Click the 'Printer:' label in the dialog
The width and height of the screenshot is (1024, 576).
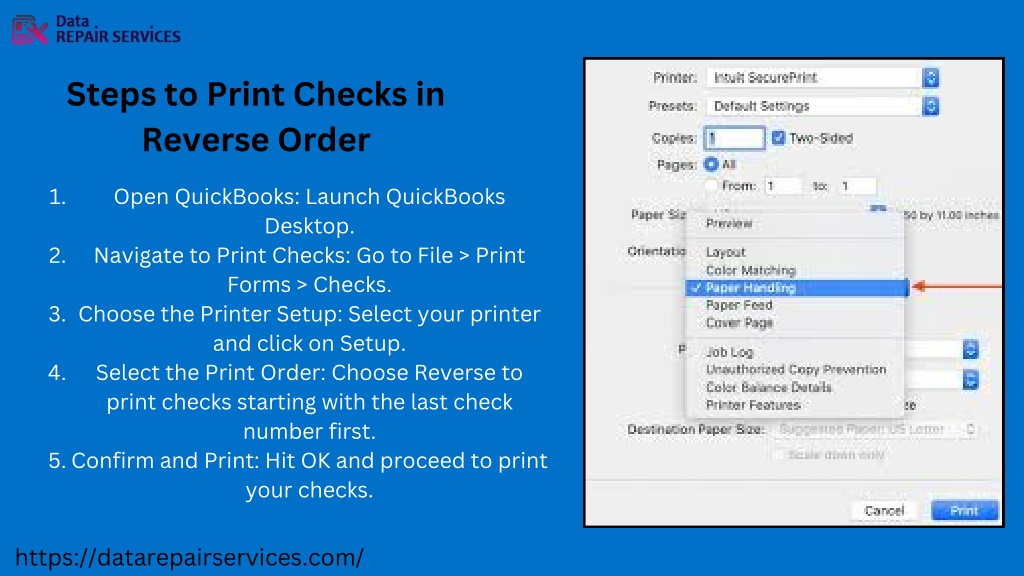675,78
